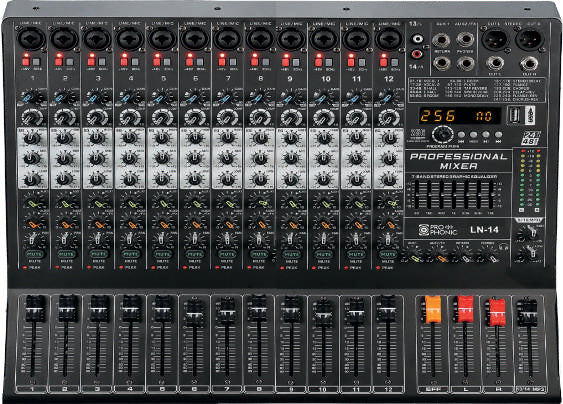Click the blue gain knob on channel 9
Screen dimensions: 563x404
tap(290, 97)
